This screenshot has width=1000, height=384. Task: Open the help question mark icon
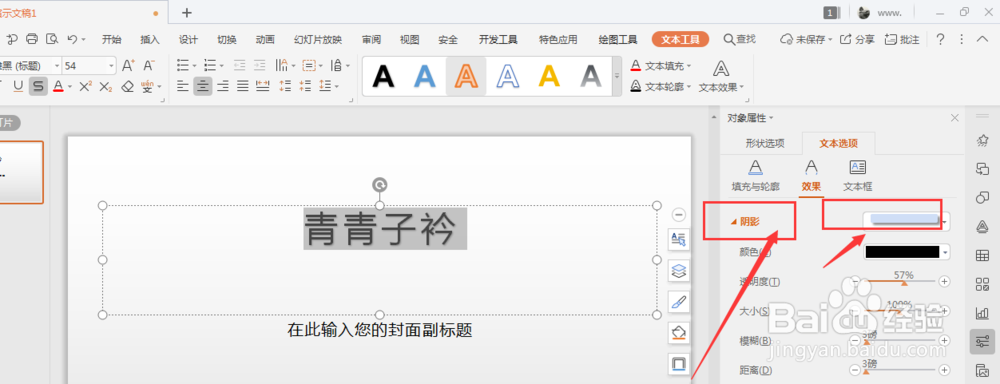point(940,40)
